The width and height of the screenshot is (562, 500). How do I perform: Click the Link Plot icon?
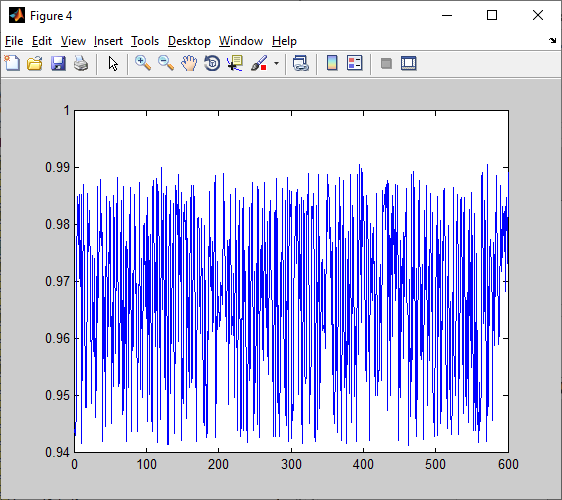300,63
